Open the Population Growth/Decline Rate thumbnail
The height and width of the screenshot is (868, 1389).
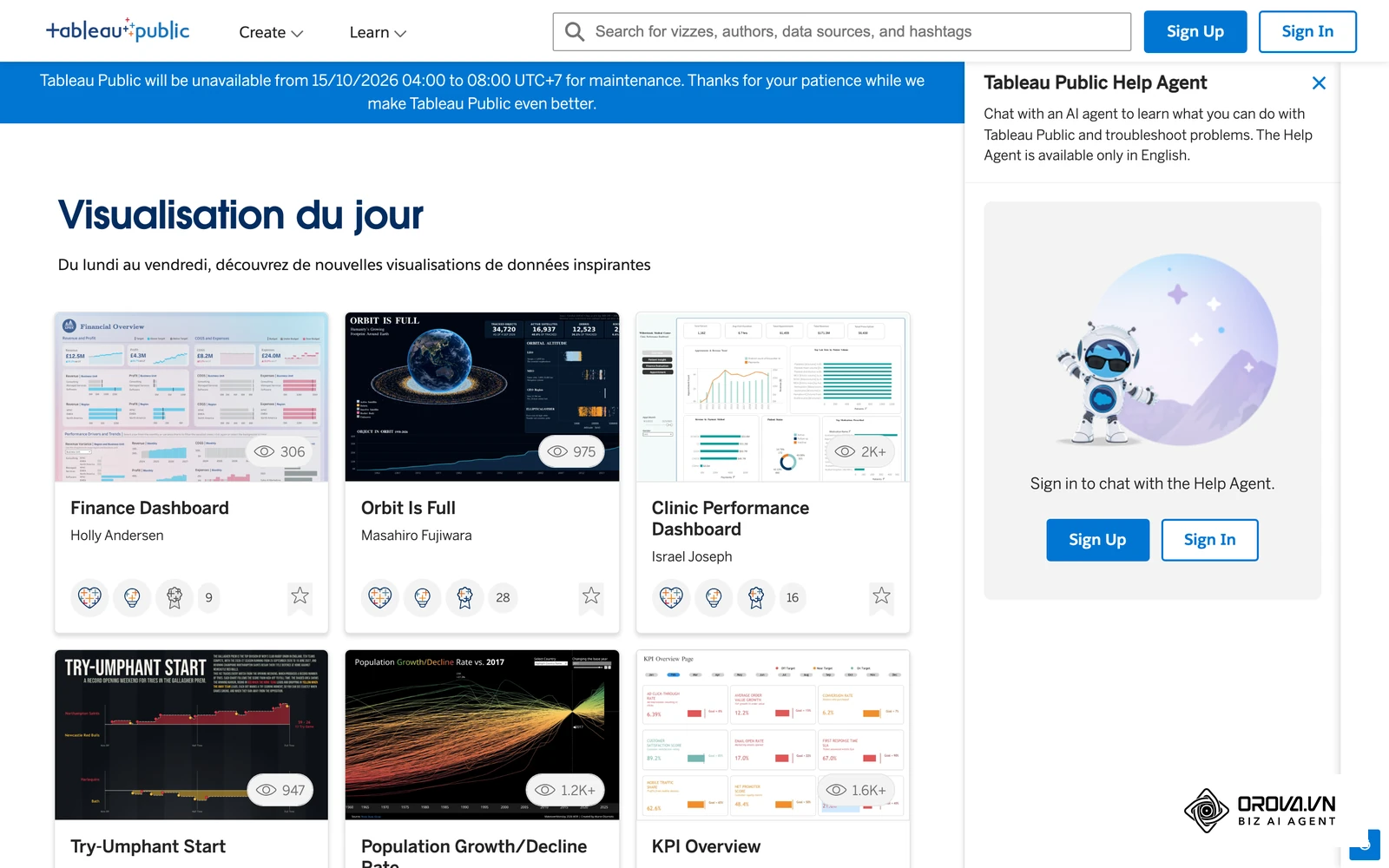pyautogui.click(x=482, y=734)
